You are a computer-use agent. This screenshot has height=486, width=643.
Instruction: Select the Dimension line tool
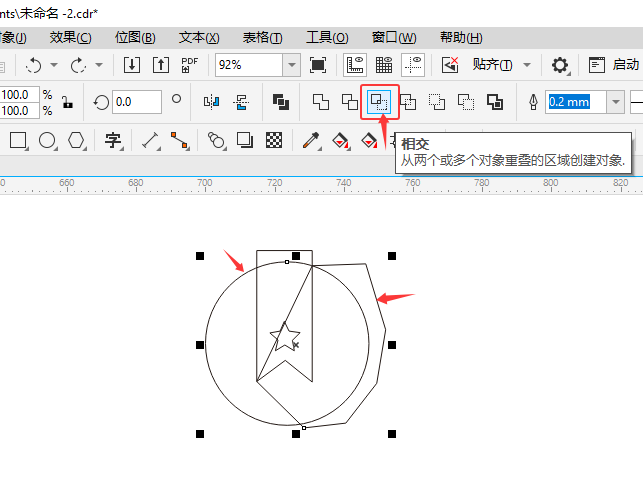click(150, 141)
